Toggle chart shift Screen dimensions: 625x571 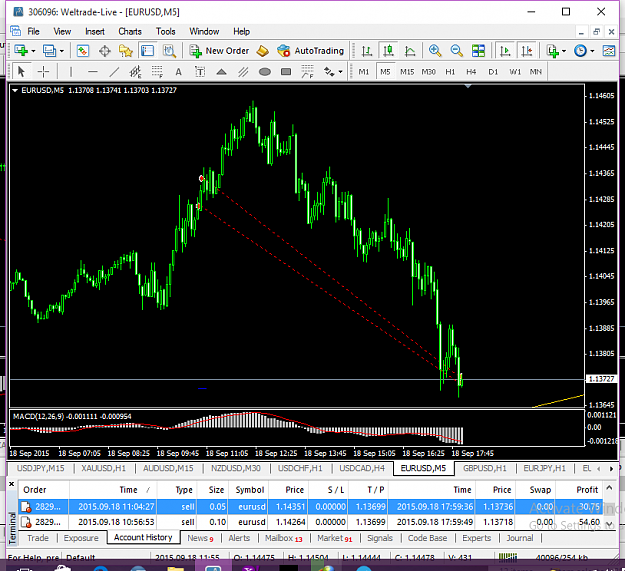coord(527,51)
